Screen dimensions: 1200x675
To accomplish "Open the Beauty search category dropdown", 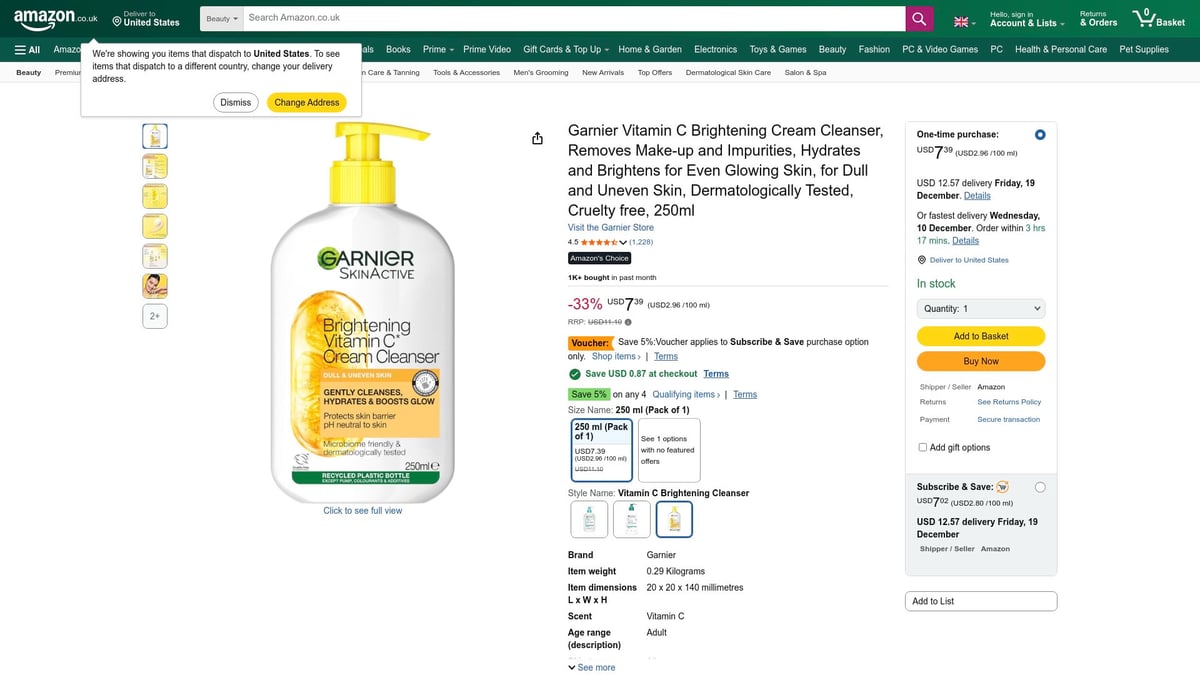I will 221,17.
